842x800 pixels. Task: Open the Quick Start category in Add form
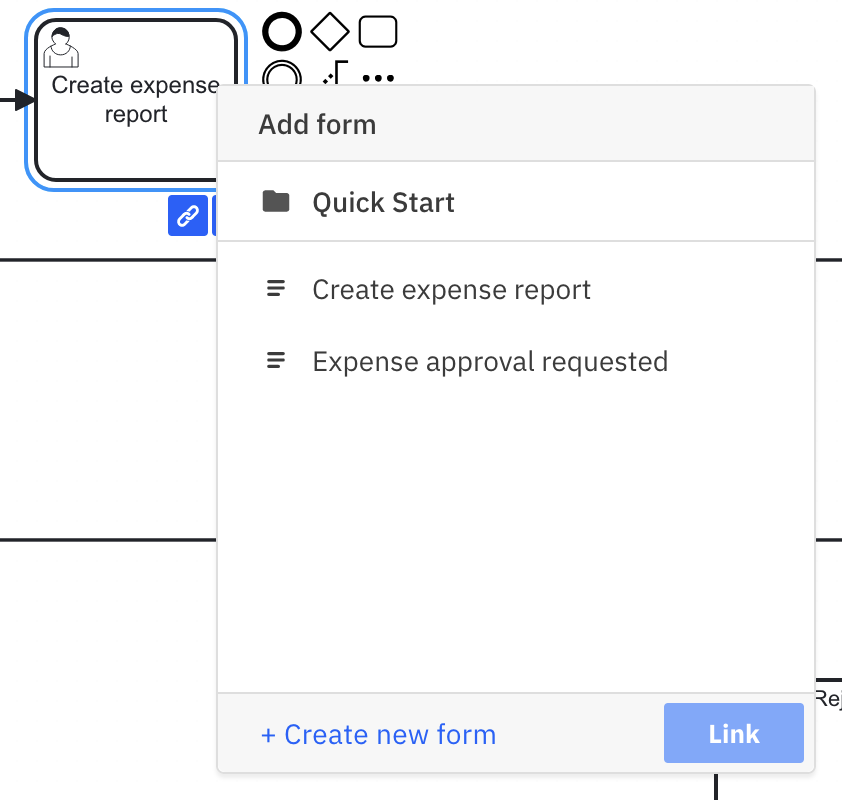pyautogui.click(x=383, y=201)
